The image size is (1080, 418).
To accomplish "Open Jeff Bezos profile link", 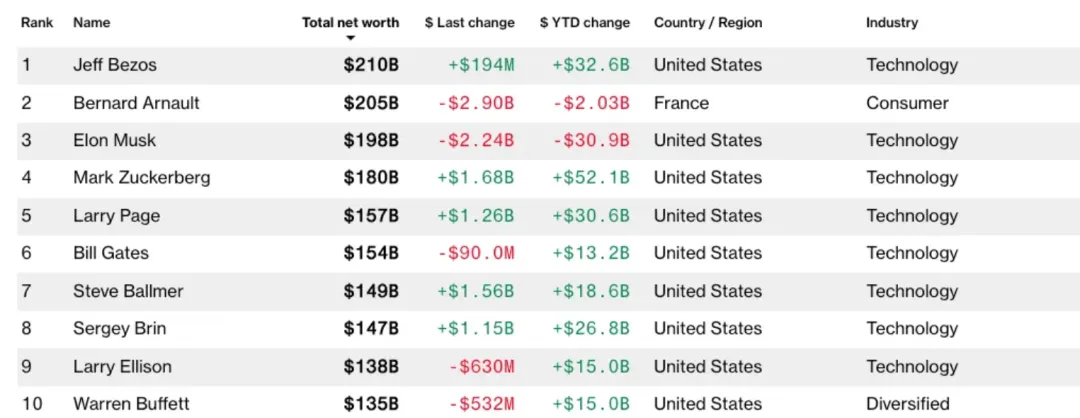I will click(115, 65).
